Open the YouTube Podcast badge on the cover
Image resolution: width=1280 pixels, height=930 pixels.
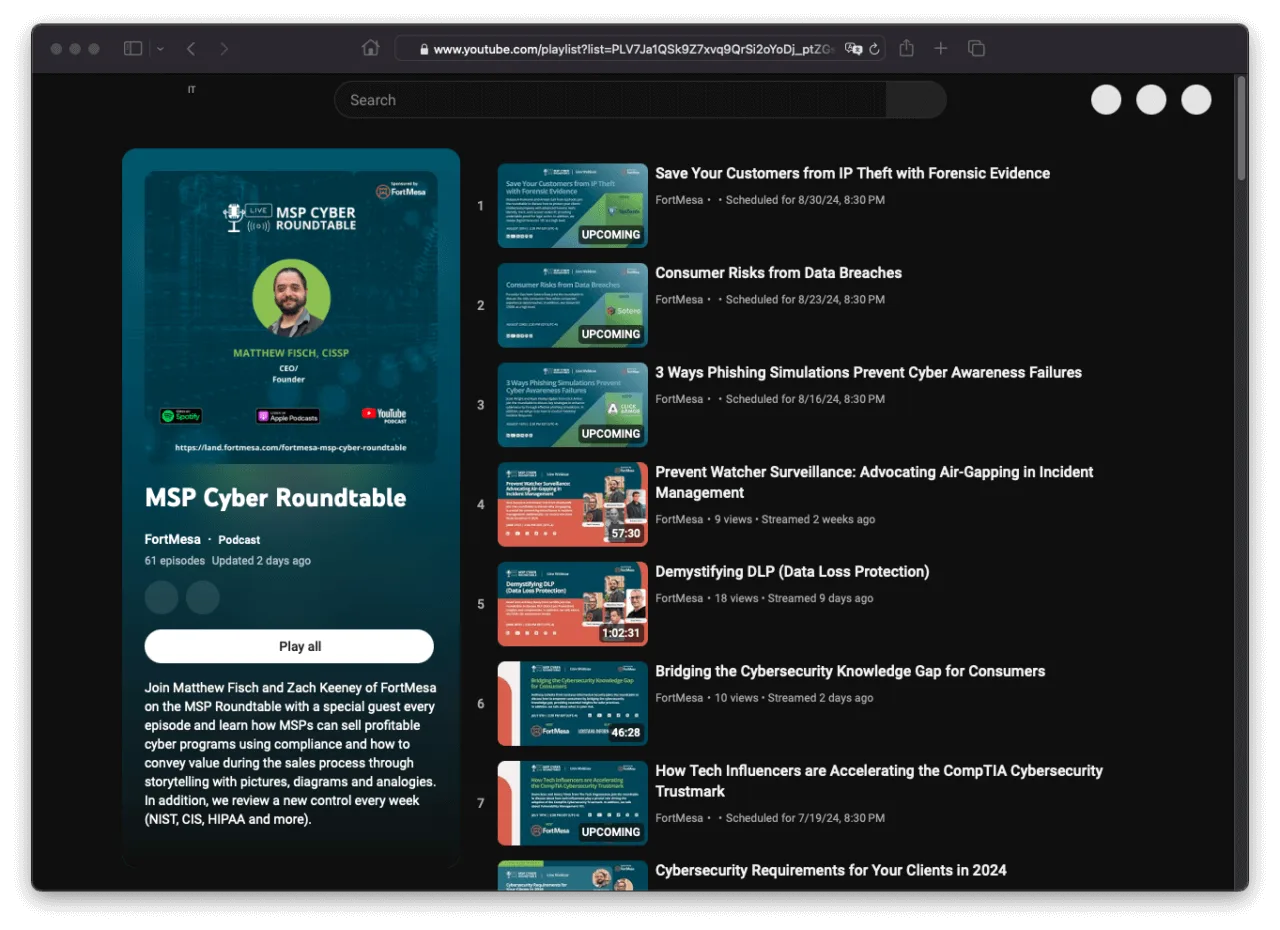[384, 414]
